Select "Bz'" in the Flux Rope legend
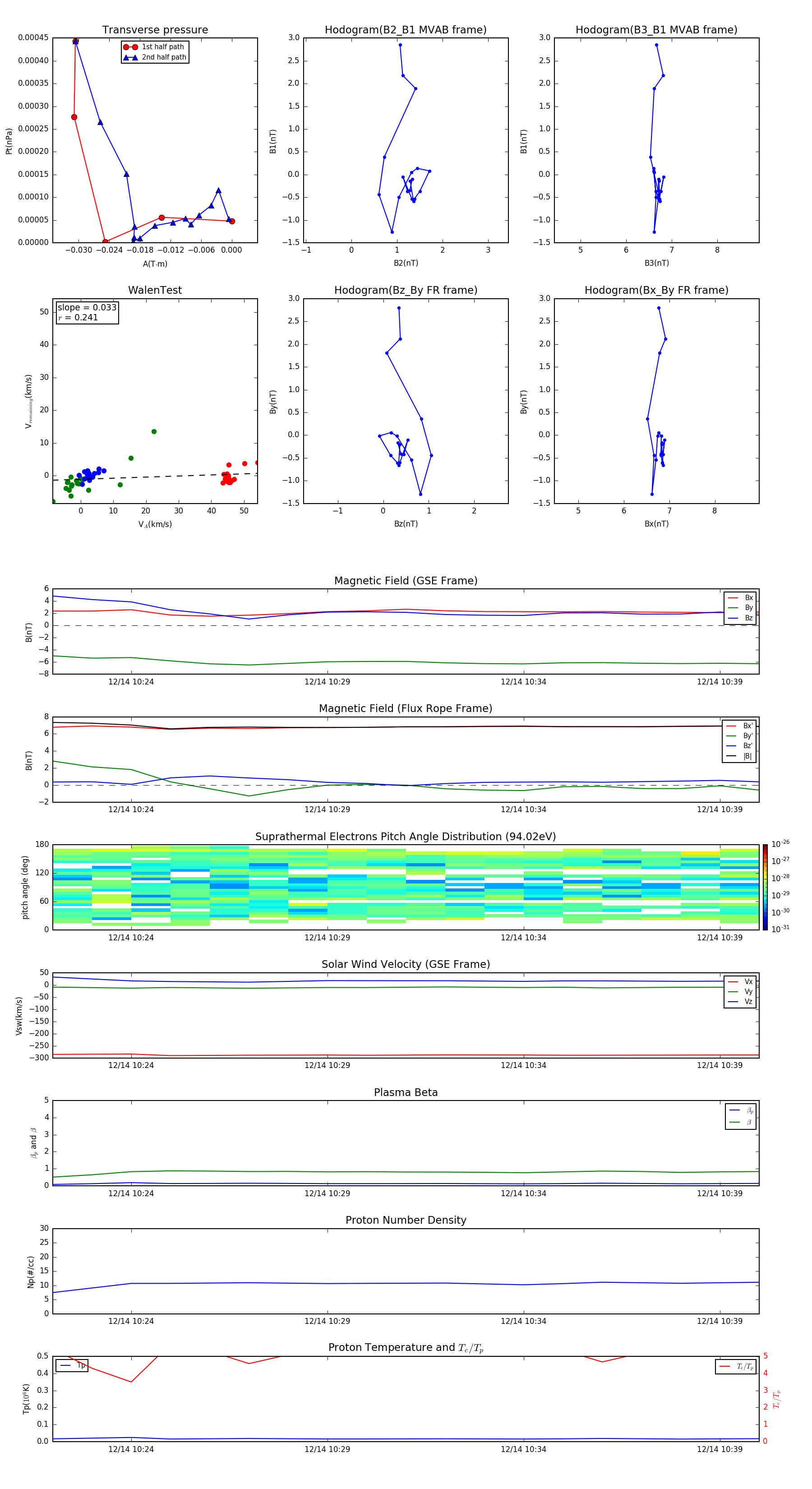812x1489 pixels. pos(740,746)
